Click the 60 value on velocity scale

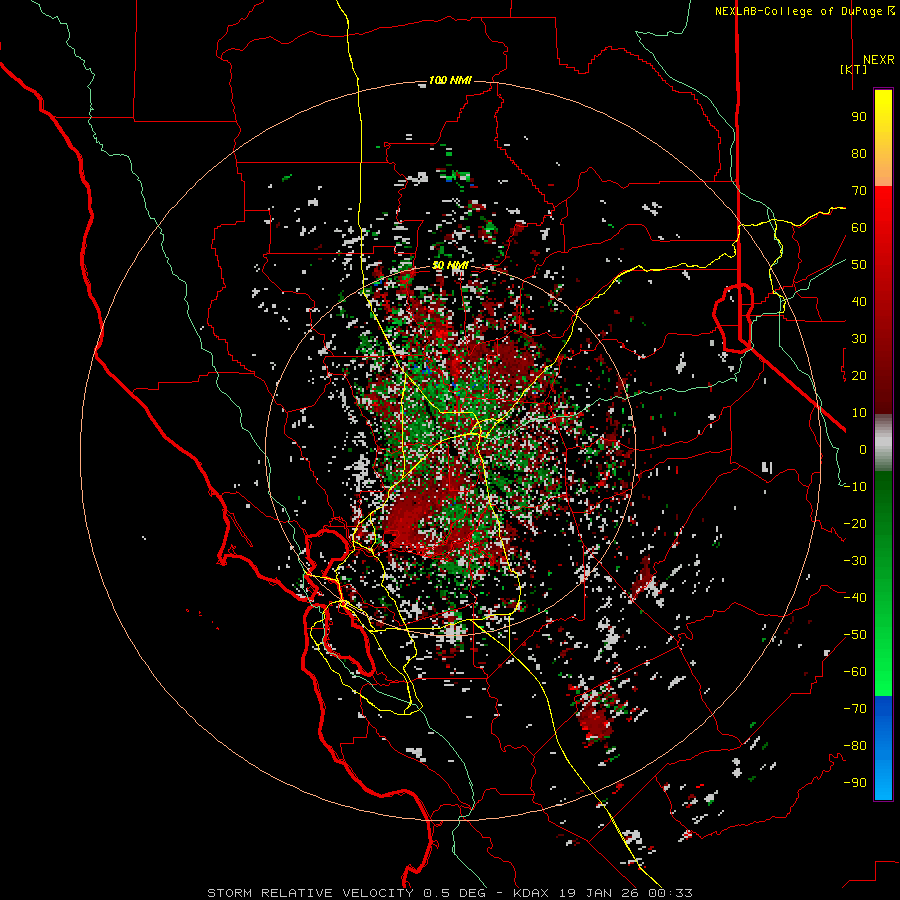click(859, 228)
